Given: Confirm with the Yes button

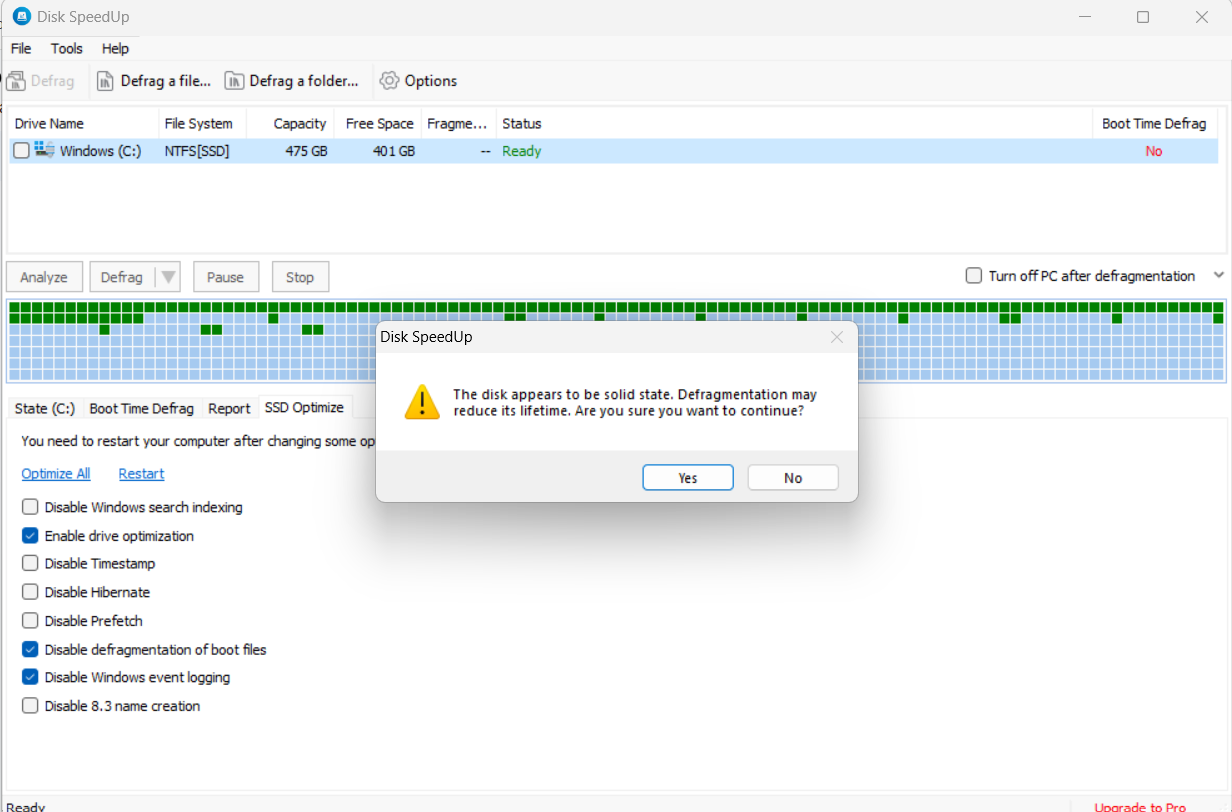Looking at the screenshot, I should coord(688,478).
